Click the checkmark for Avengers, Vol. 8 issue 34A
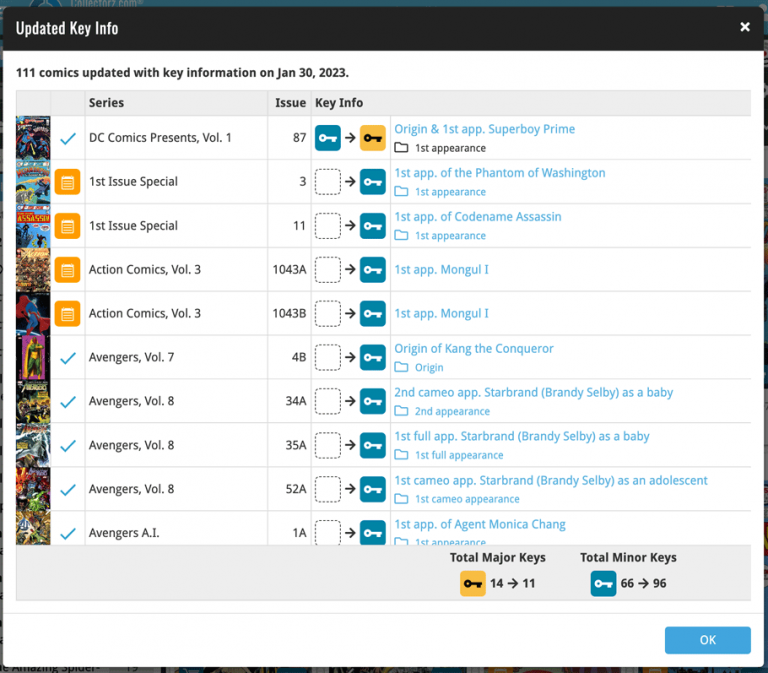 click(68, 402)
